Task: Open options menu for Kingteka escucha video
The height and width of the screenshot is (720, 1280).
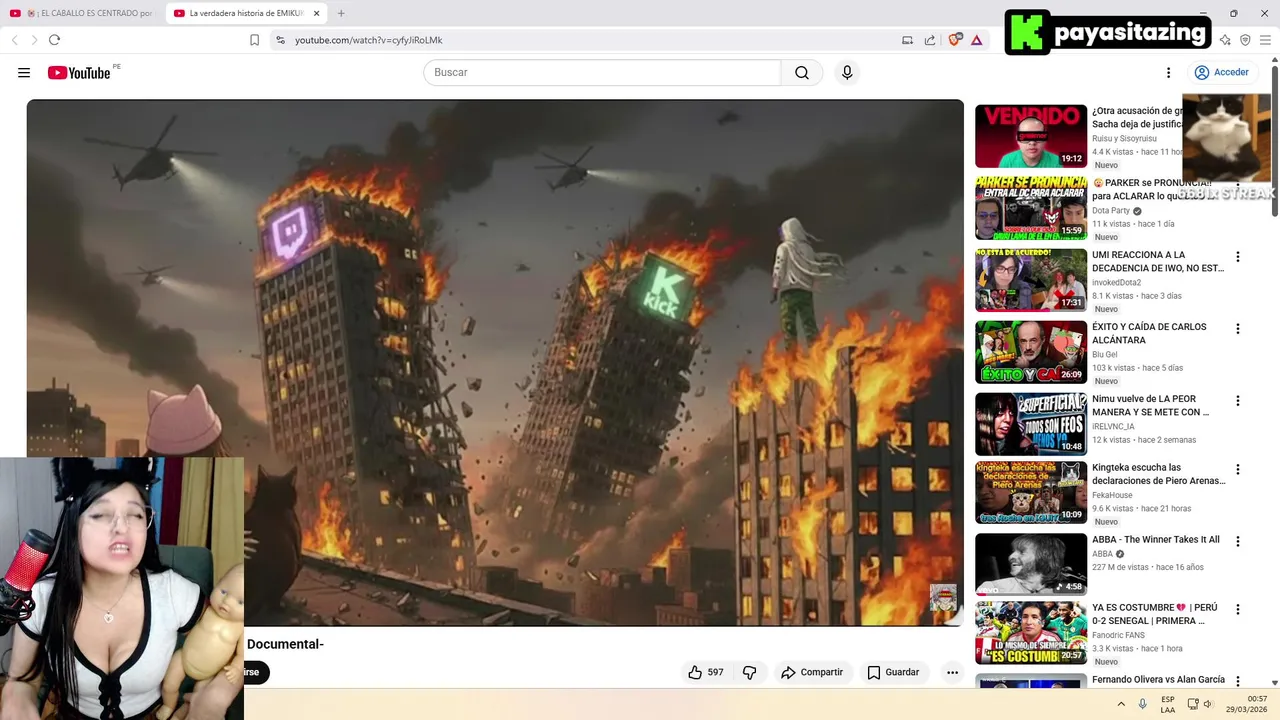Action: (1238, 470)
